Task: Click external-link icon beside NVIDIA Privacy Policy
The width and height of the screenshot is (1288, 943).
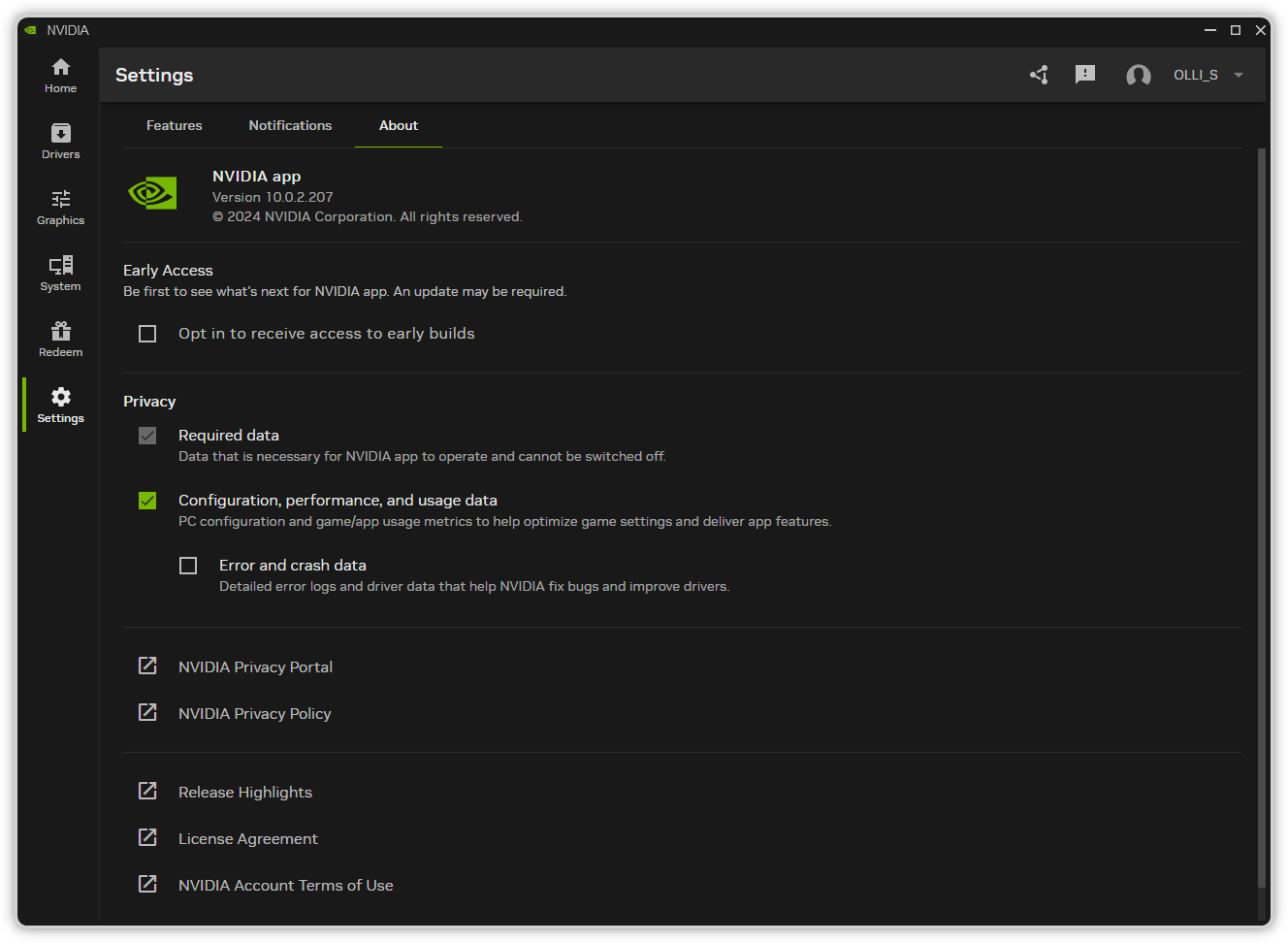Action: coord(147,712)
